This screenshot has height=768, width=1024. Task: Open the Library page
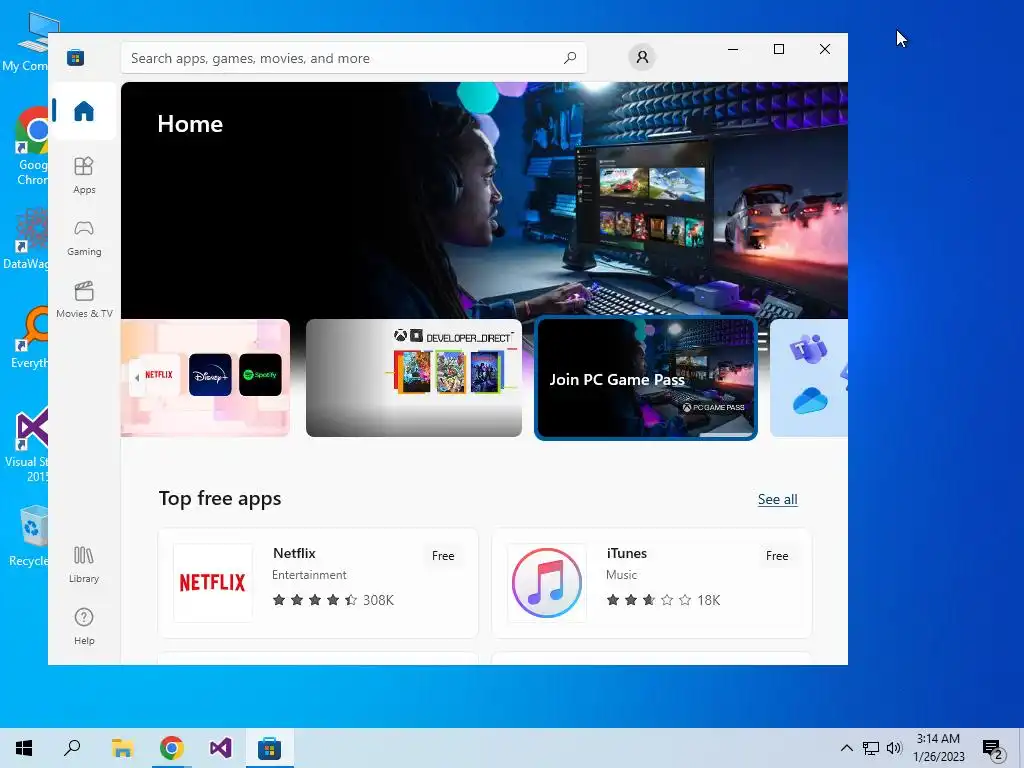(84, 565)
